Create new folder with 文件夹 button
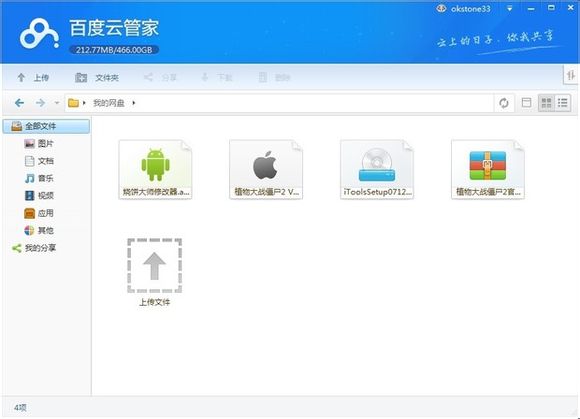Image resolution: width=580 pixels, height=419 pixels. pyautogui.click(x=97, y=78)
